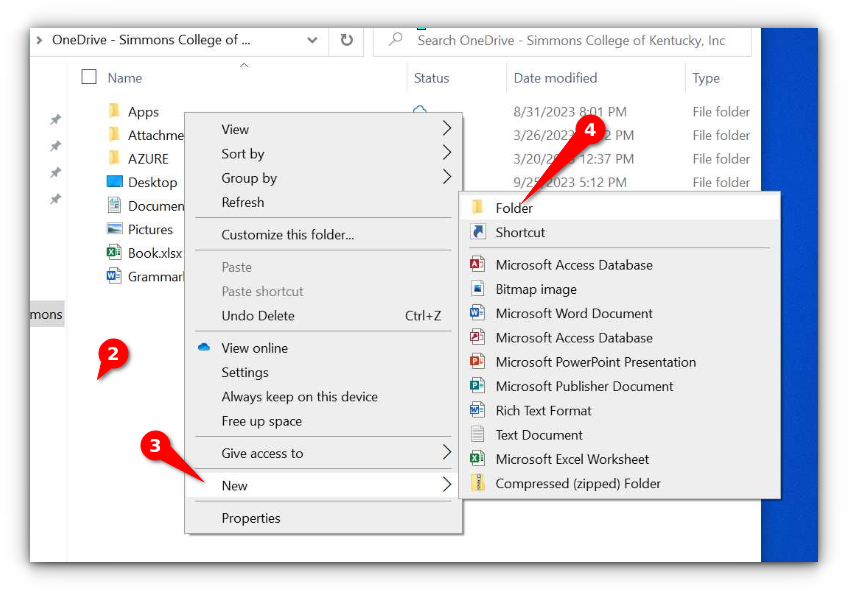Click the Pictures folder icon
Image resolution: width=848 pixels, height=594 pixels.
pyautogui.click(x=115, y=229)
